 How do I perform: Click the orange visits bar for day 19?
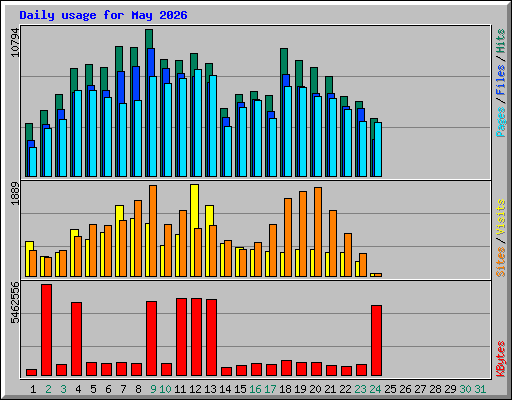303,234
